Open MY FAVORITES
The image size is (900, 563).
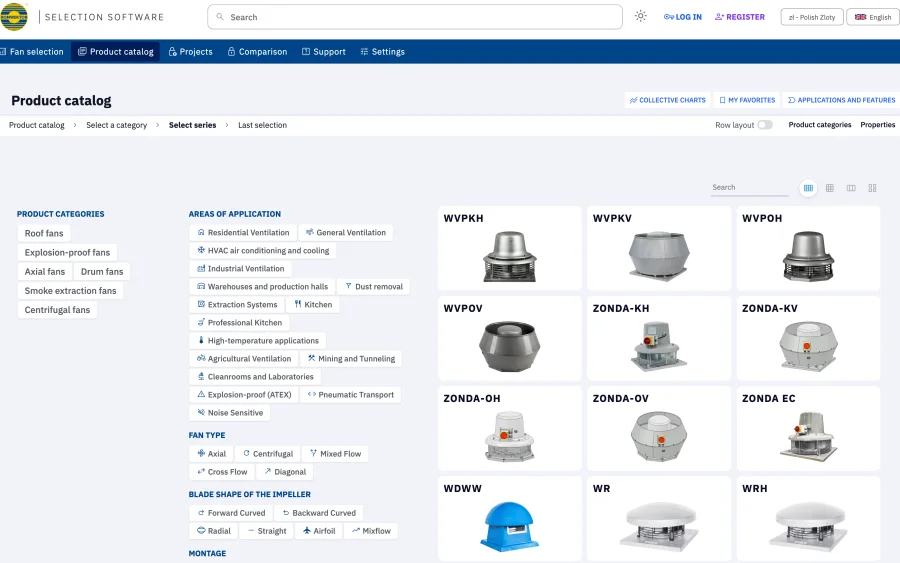747,100
